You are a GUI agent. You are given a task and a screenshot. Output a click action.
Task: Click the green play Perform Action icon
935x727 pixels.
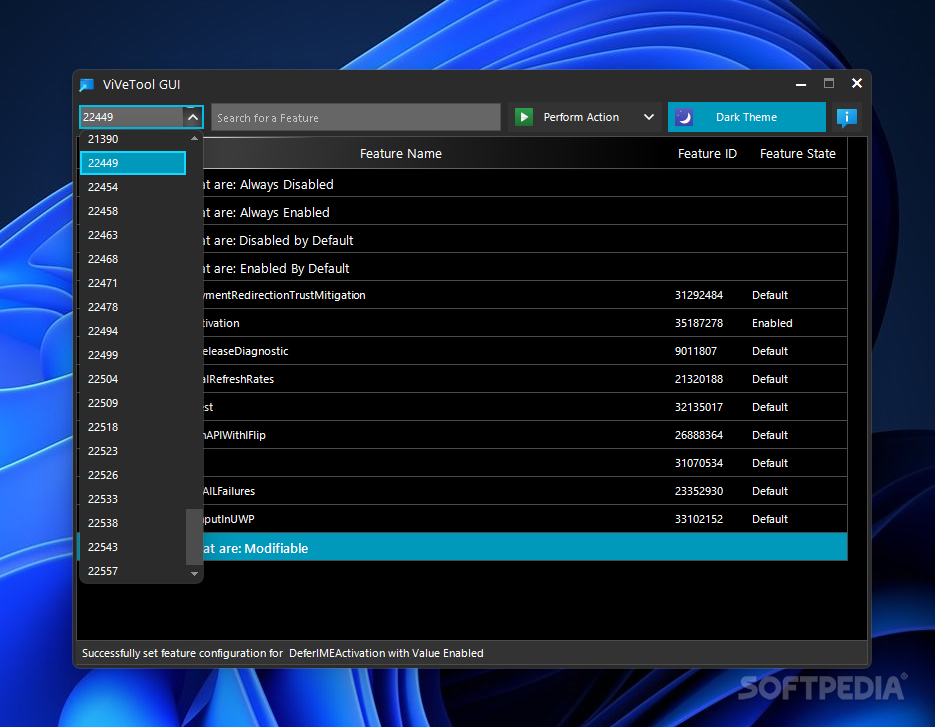tap(524, 117)
